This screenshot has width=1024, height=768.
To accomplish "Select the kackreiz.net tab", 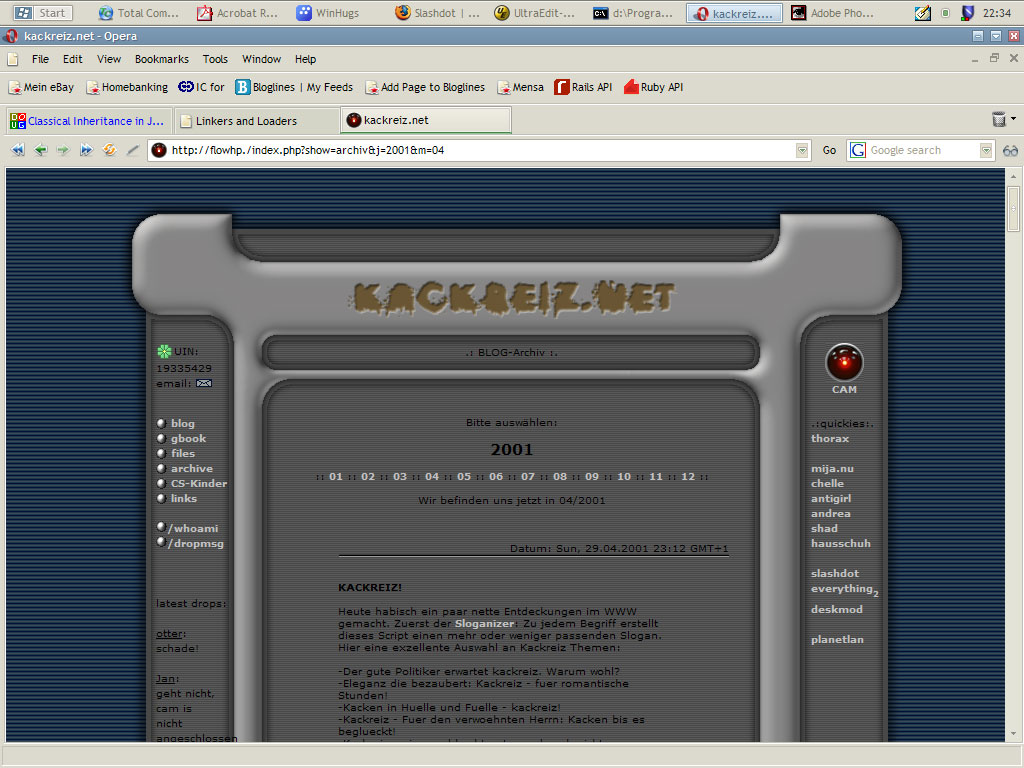I will pos(426,120).
